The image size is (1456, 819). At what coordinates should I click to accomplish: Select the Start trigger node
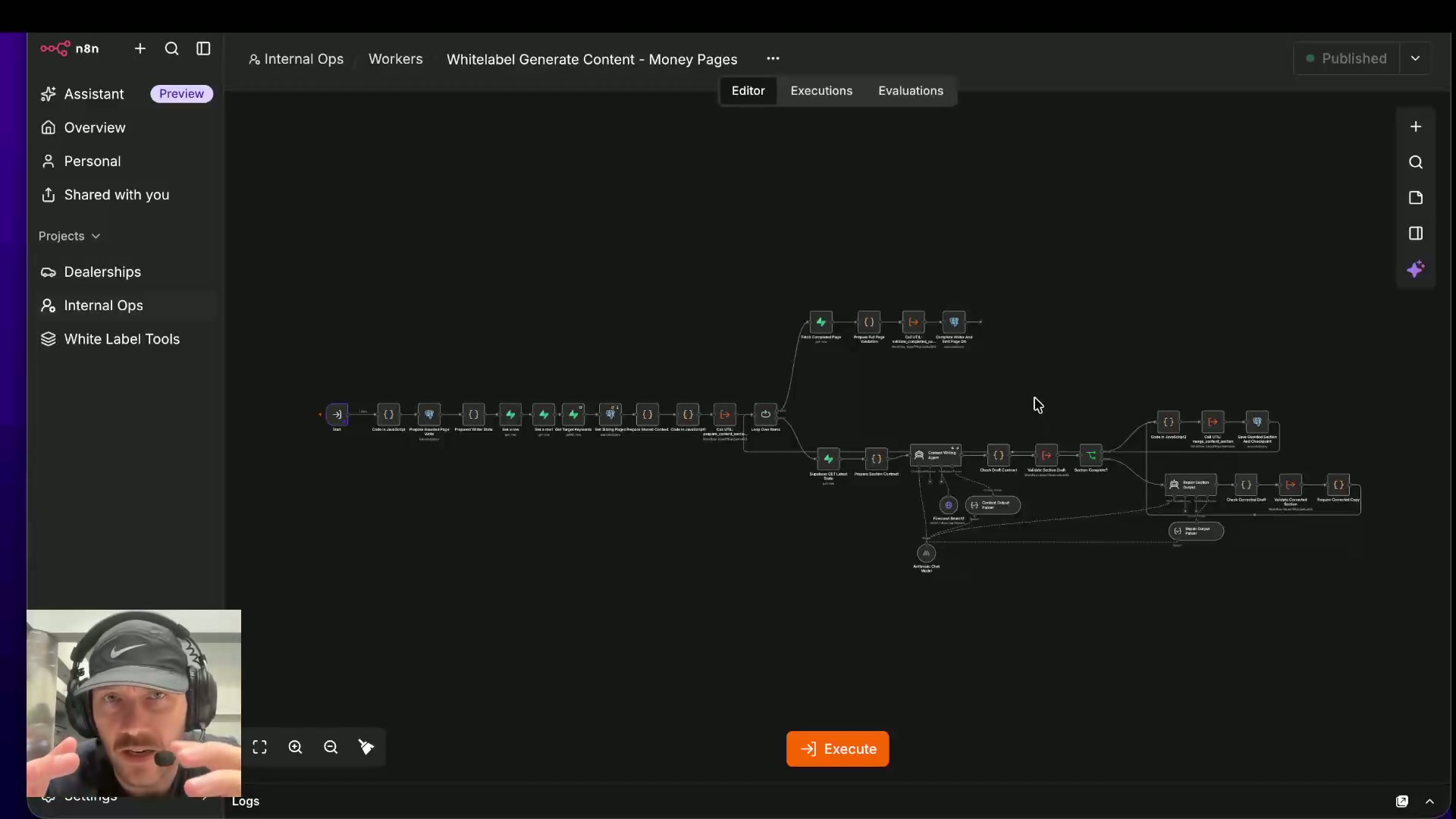tap(337, 415)
